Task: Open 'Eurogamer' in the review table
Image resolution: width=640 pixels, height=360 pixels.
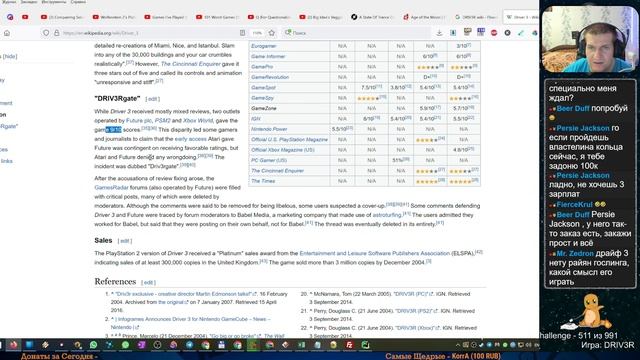Action: (x=264, y=46)
